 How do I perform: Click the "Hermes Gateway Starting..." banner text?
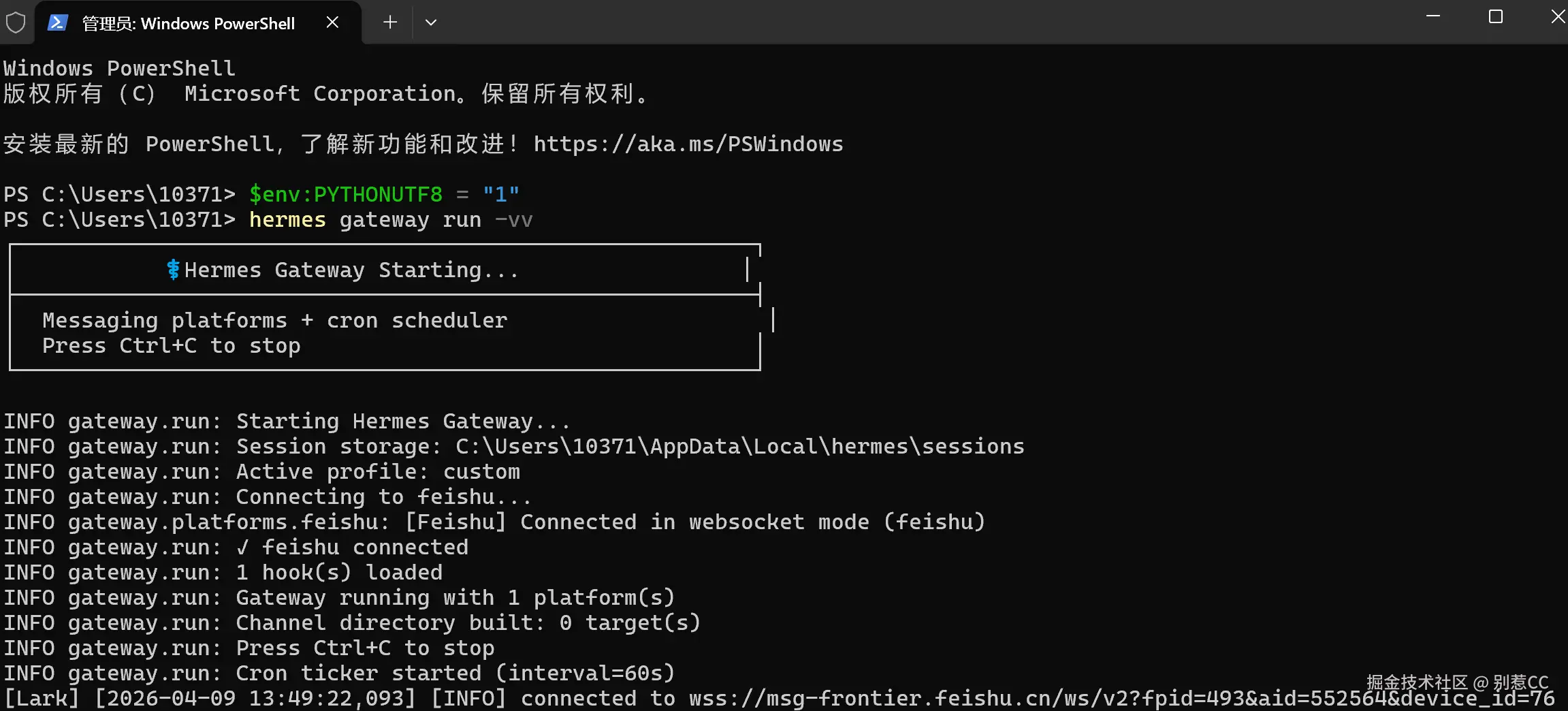click(x=351, y=270)
